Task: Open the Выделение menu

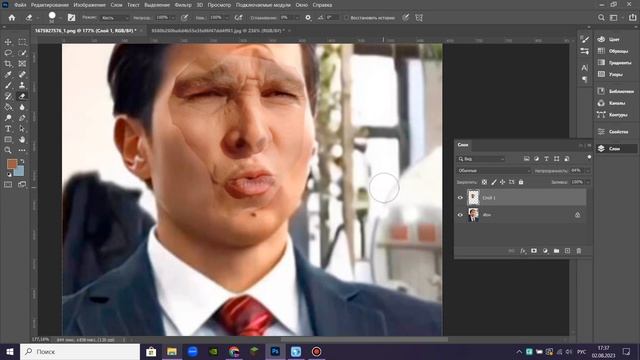Action: coord(157,5)
